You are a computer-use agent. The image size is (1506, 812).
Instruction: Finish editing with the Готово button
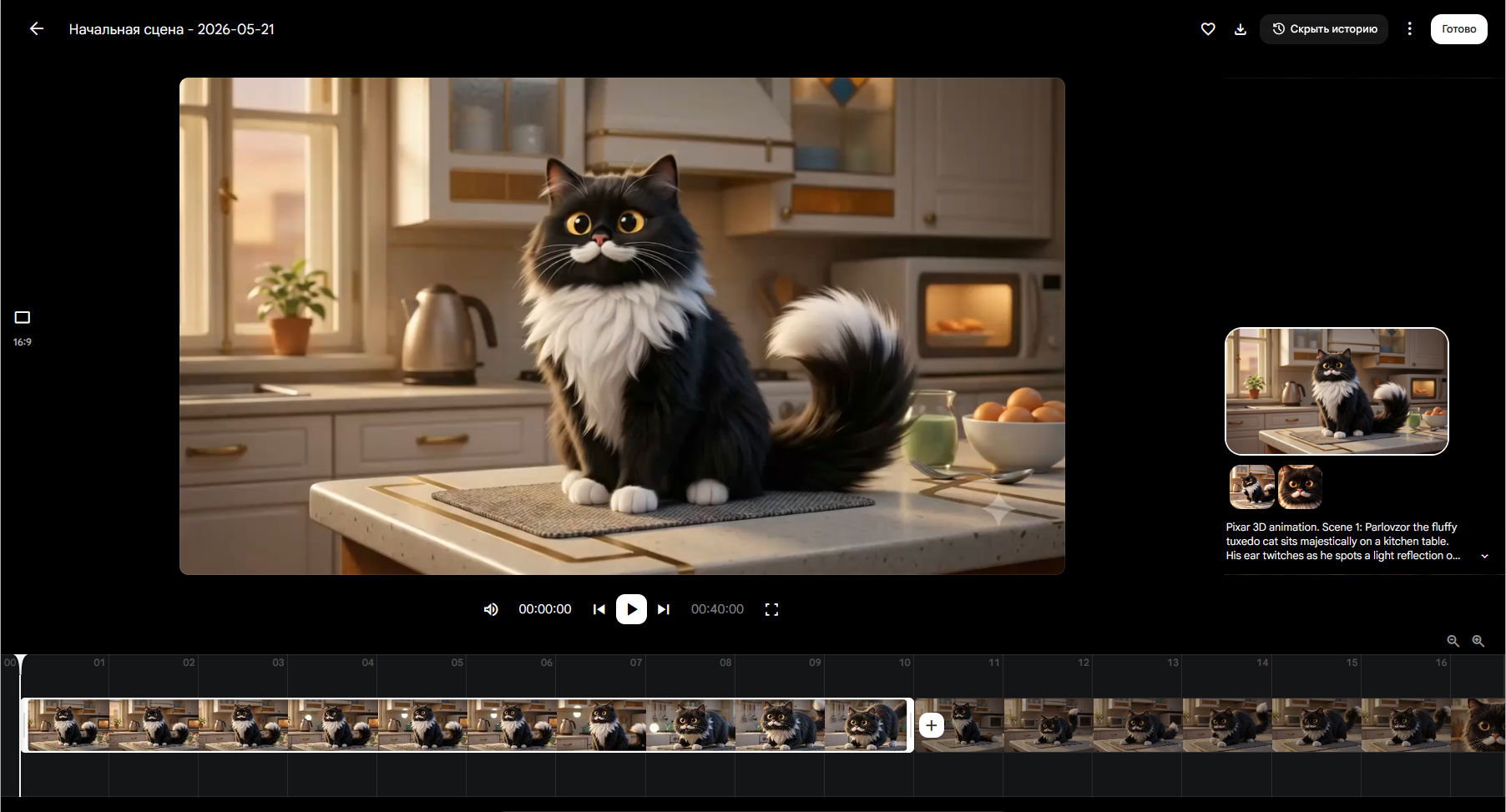click(1458, 29)
